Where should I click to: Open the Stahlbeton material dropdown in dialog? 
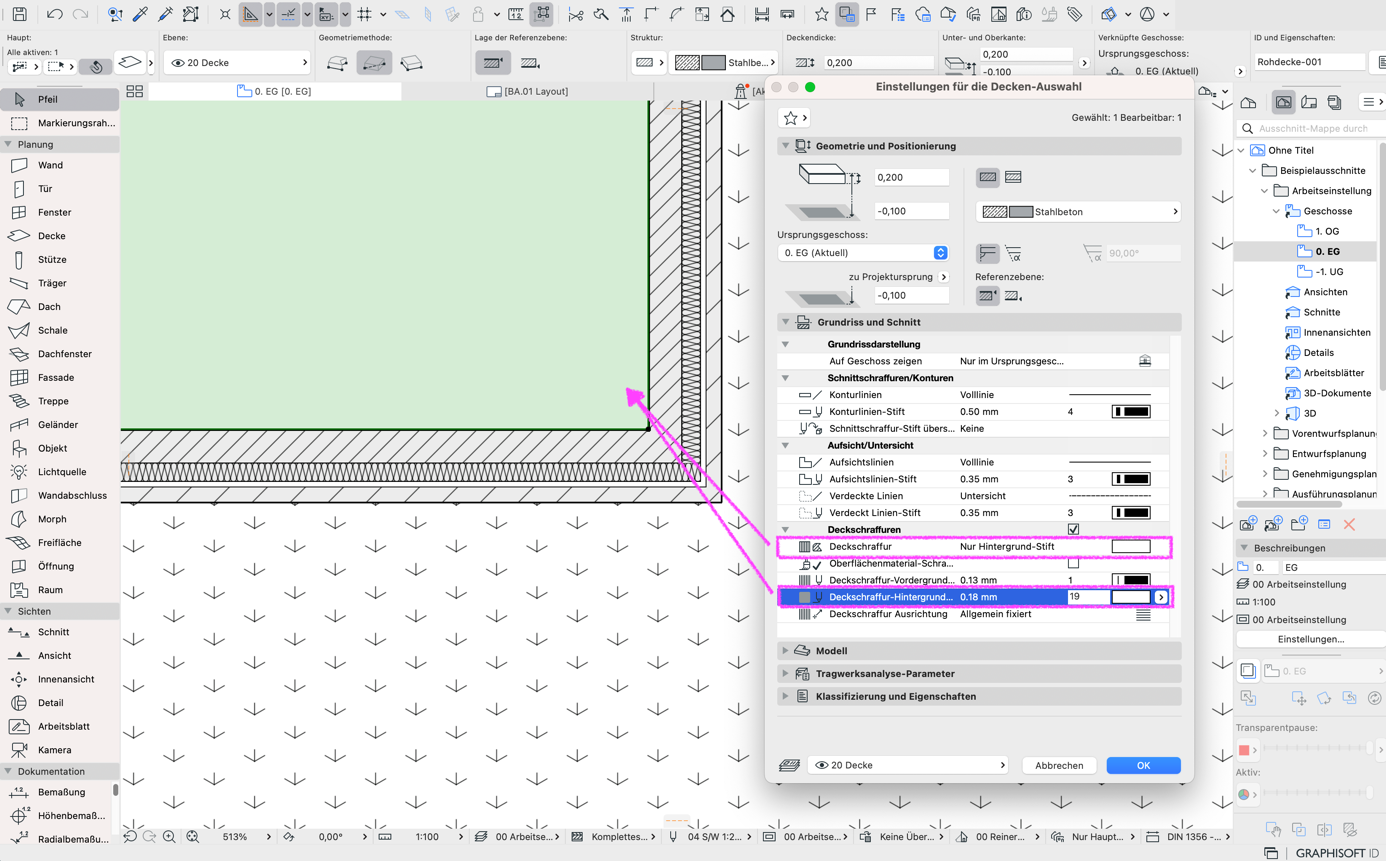1078,212
